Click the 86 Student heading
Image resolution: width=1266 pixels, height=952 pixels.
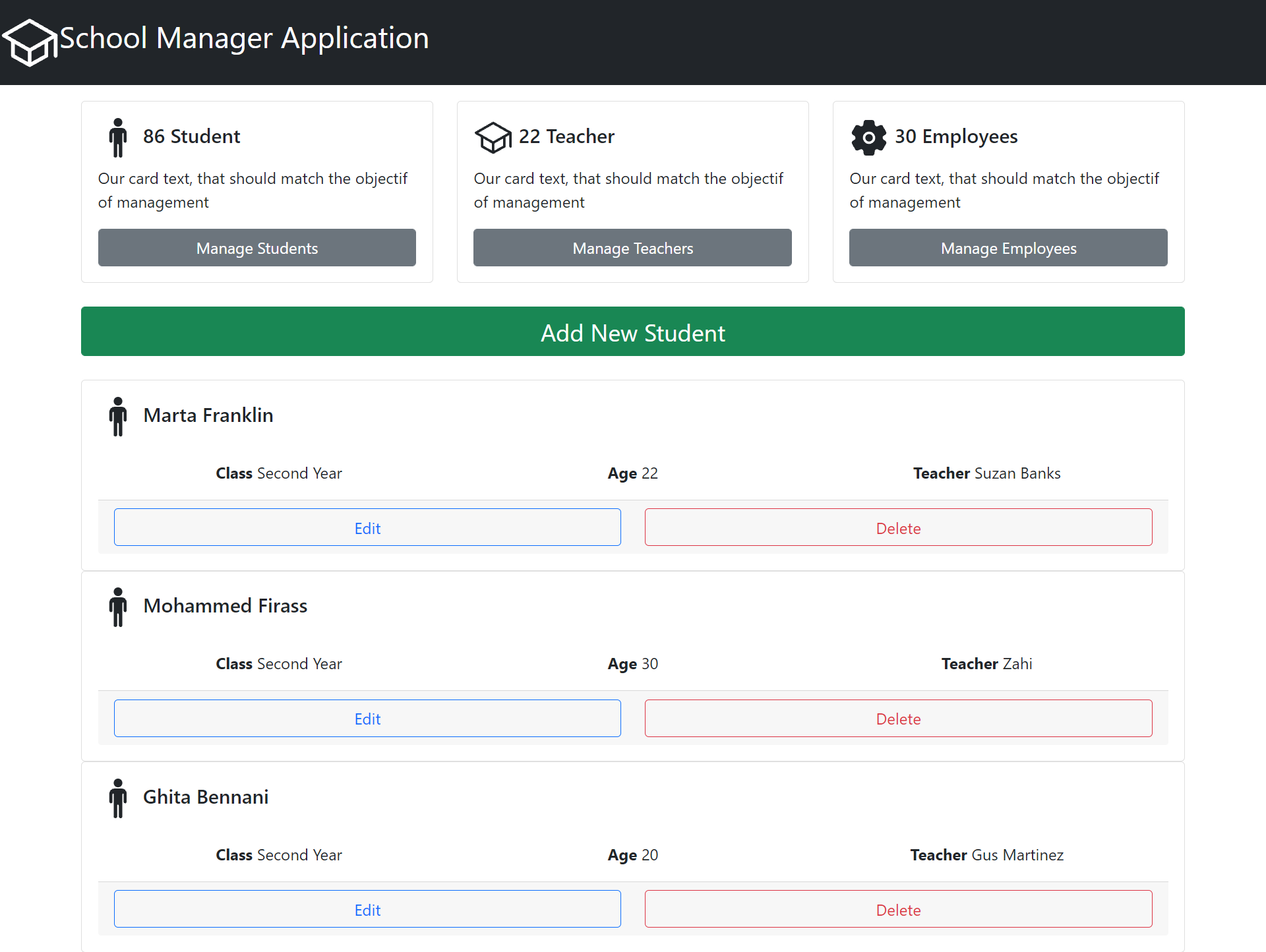point(192,136)
